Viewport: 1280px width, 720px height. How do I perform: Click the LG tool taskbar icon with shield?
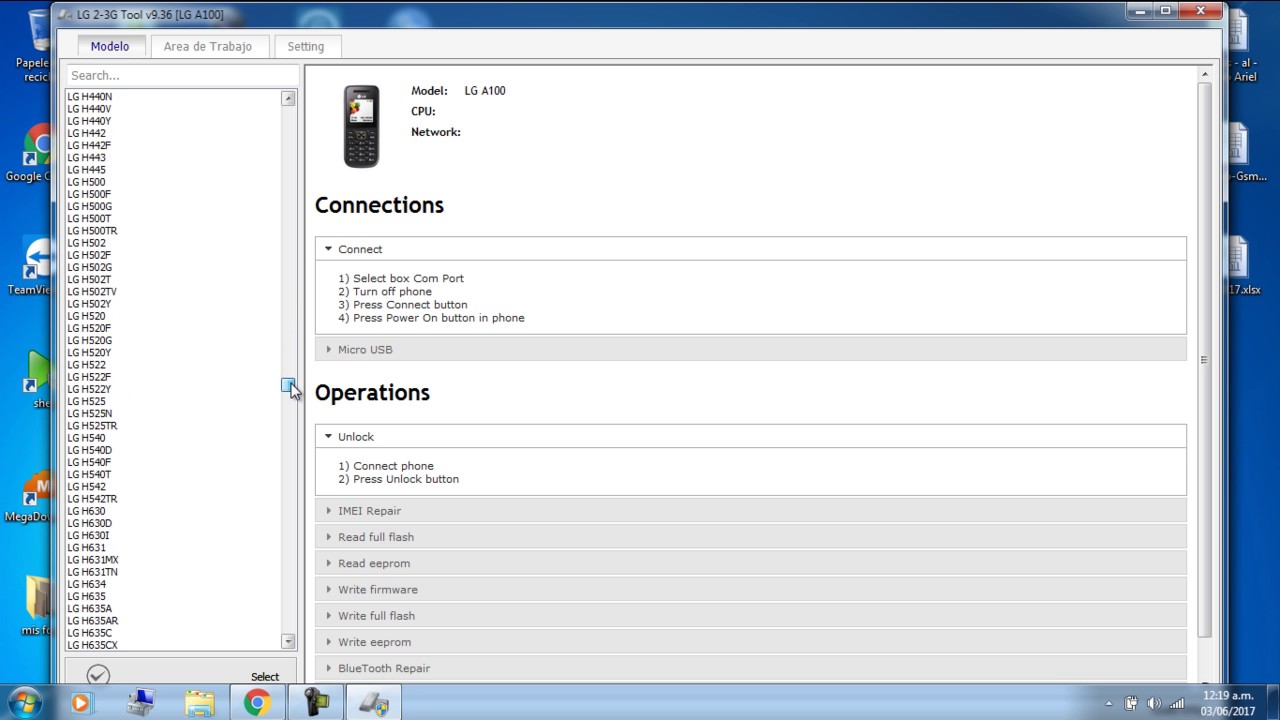374,703
